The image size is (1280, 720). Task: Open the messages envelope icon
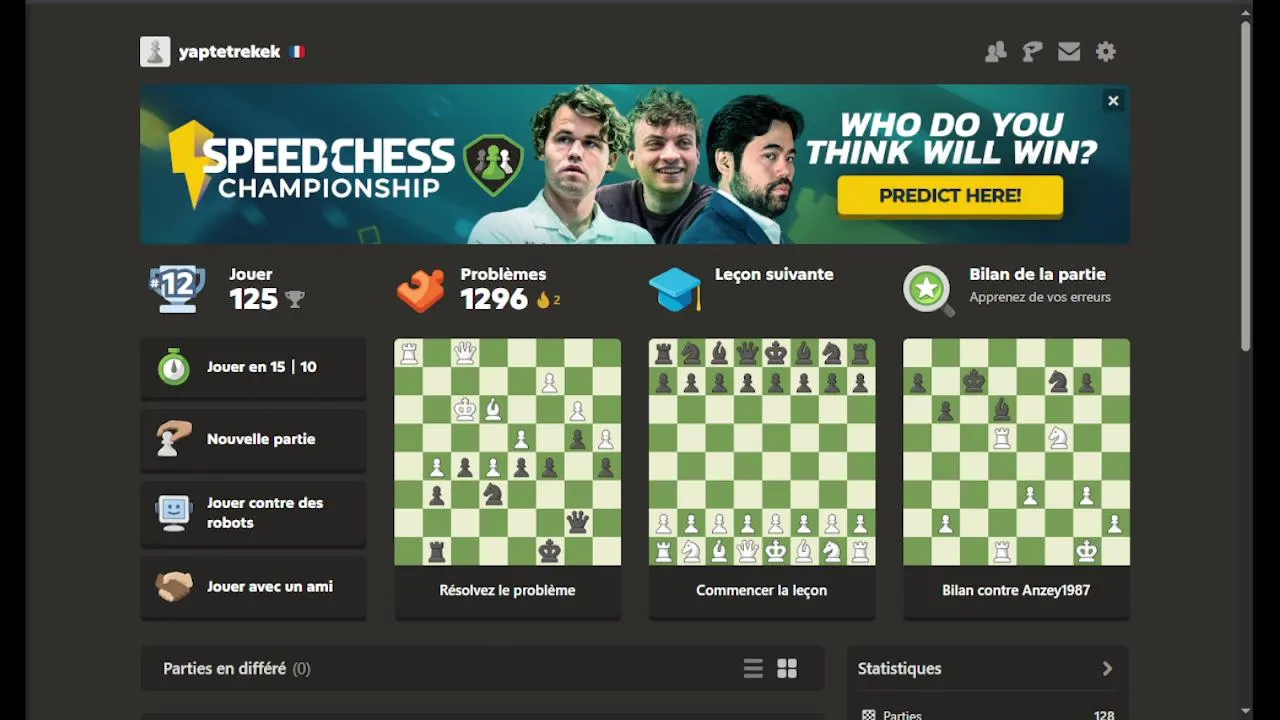pos(1069,52)
